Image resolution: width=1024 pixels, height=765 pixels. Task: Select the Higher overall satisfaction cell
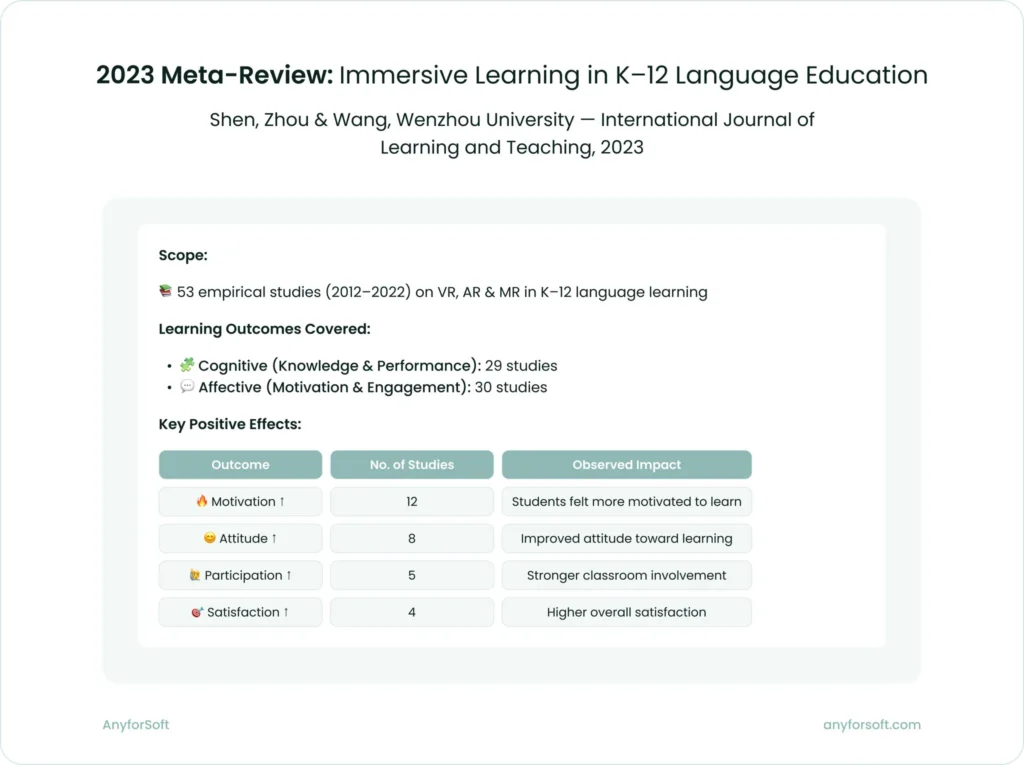click(627, 612)
